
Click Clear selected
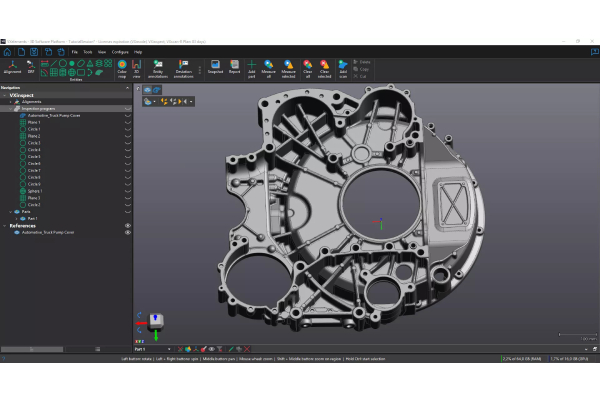tap(324, 69)
